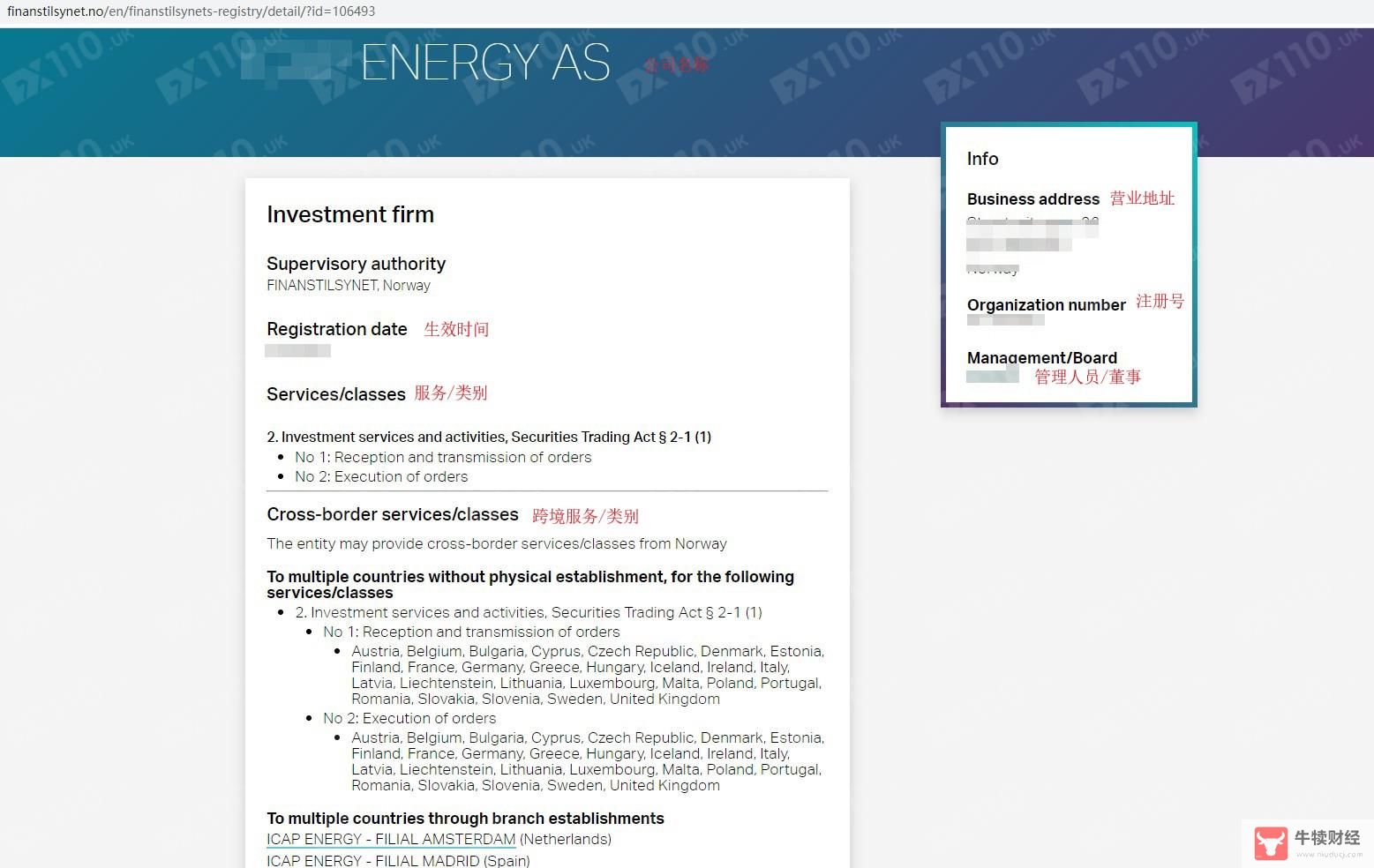This screenshot has height=868, width=1374.
Task: Click the 'Info' heading in side panel
Action: point(983,159)
